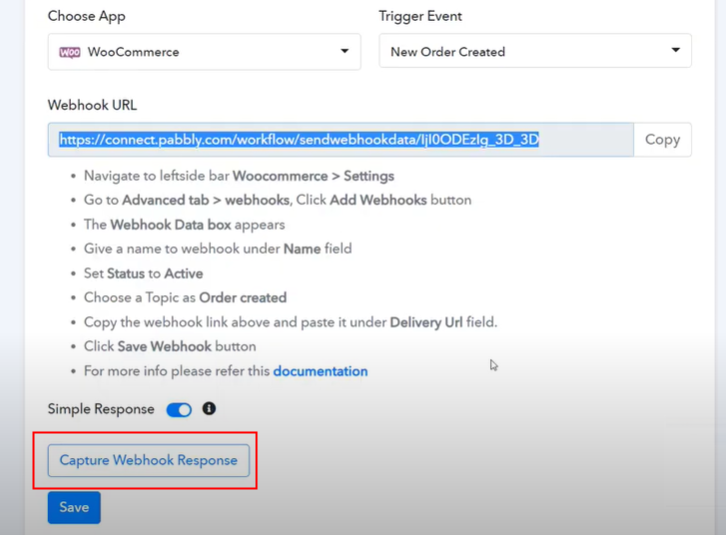Click the "Add Webhooks" instruction line
The height and width of the screenshot is (535, 726).
pyautogui.click(x=277, y=200)
